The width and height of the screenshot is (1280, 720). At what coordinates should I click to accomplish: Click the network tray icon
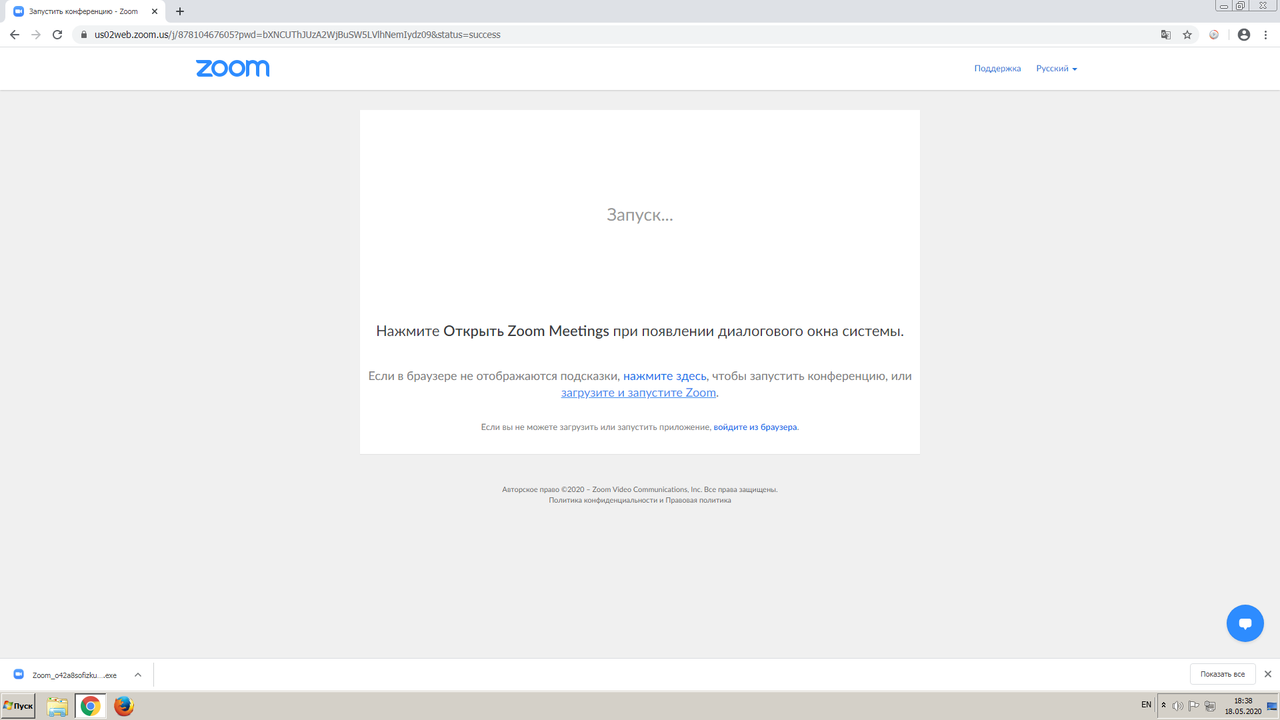click(x=1210, y=706)
